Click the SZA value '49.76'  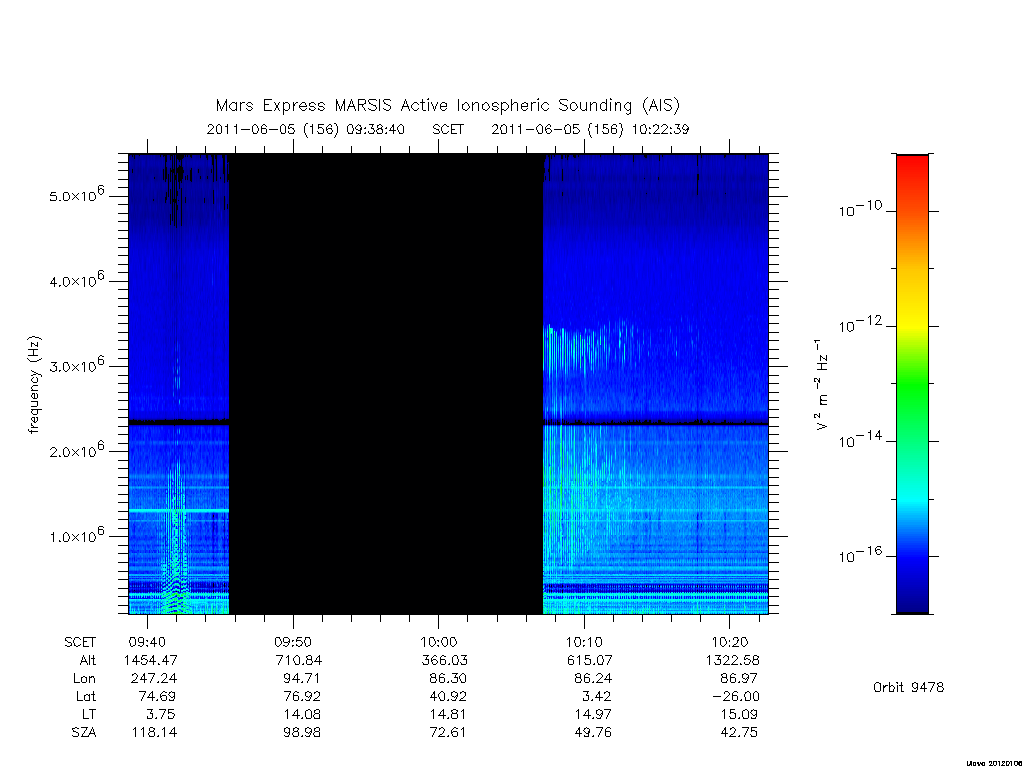(594, 733)
